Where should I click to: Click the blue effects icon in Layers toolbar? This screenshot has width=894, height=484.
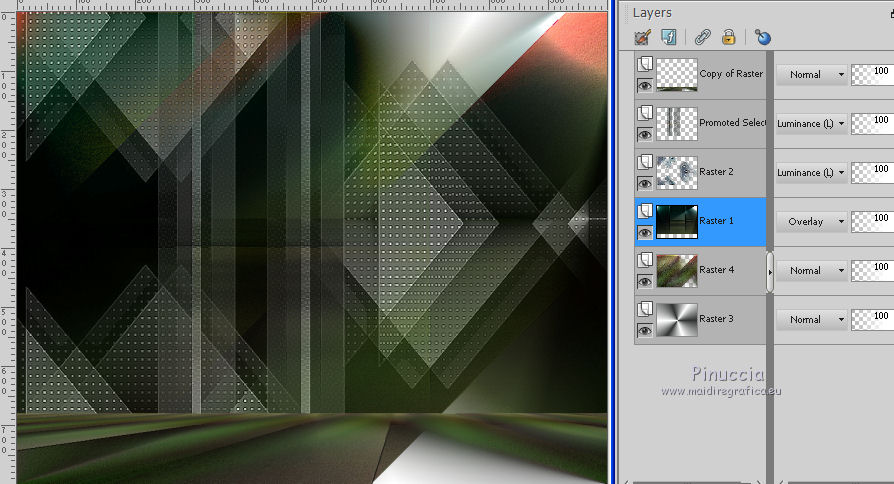[x=762, y=38]
